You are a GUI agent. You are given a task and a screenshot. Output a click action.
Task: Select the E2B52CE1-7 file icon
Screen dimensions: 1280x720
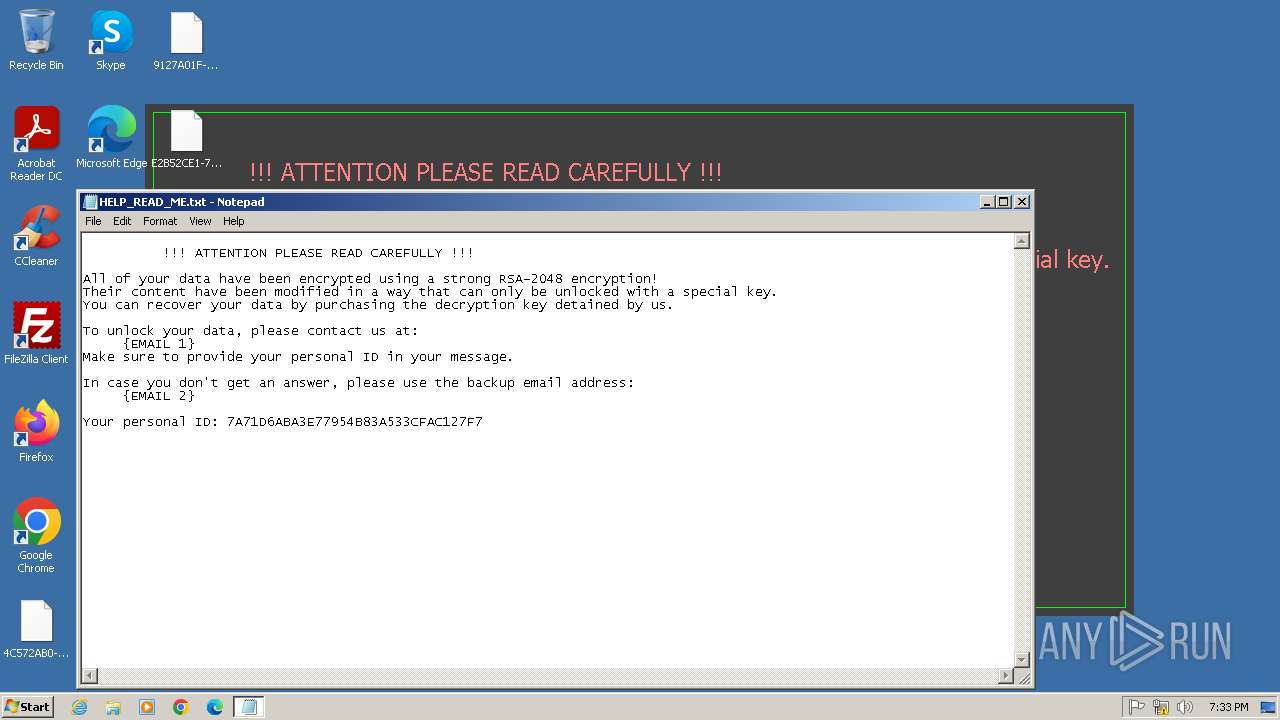pos(187,137)
